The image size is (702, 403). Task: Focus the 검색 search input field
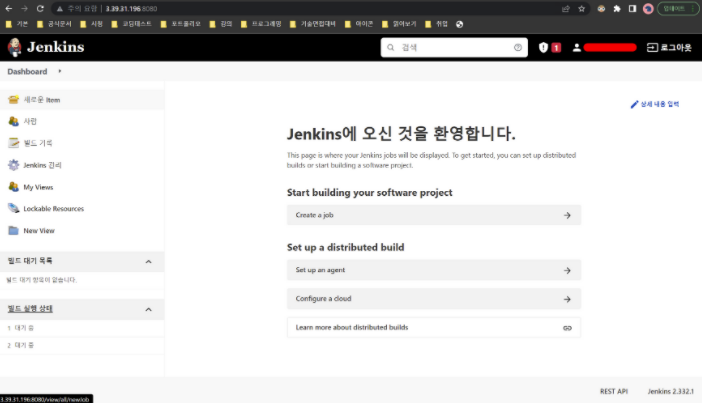click(x=454, y=47)
